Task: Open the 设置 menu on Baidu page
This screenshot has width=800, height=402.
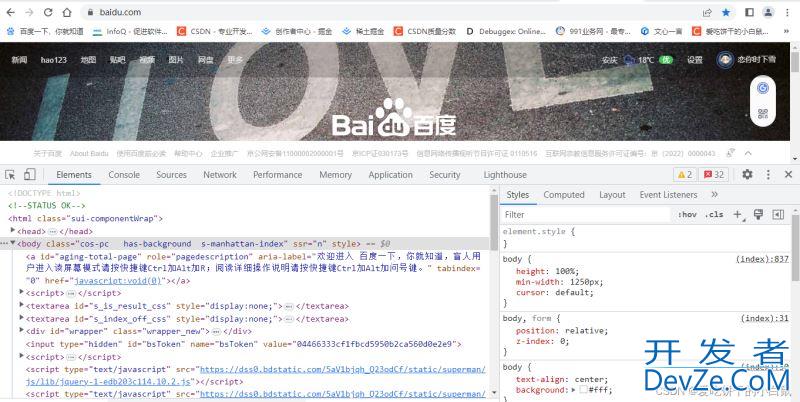Action: [694, 60]
